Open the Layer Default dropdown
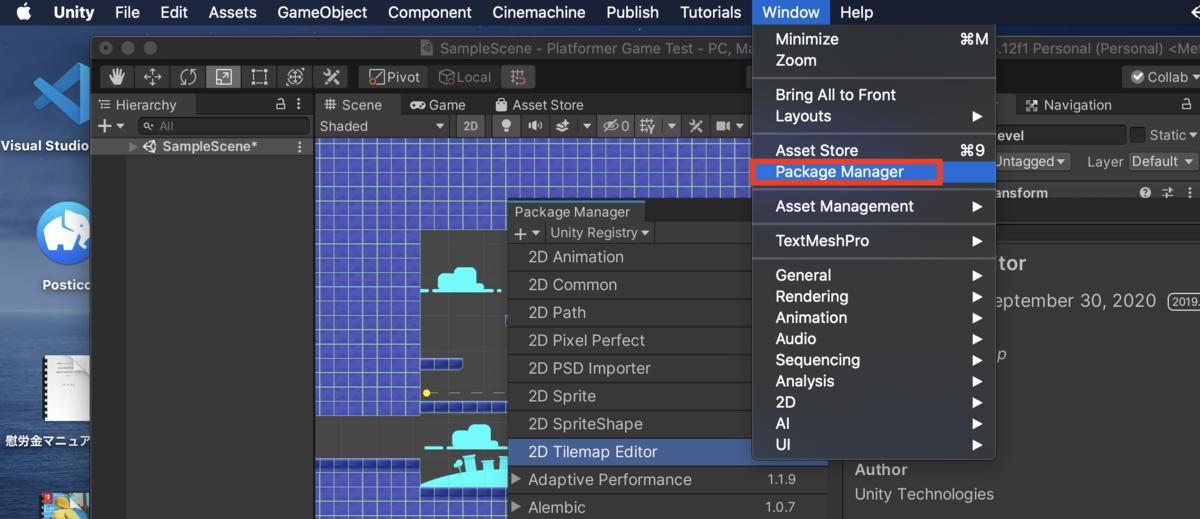The image size is (1200, 519). point(1163,161)
